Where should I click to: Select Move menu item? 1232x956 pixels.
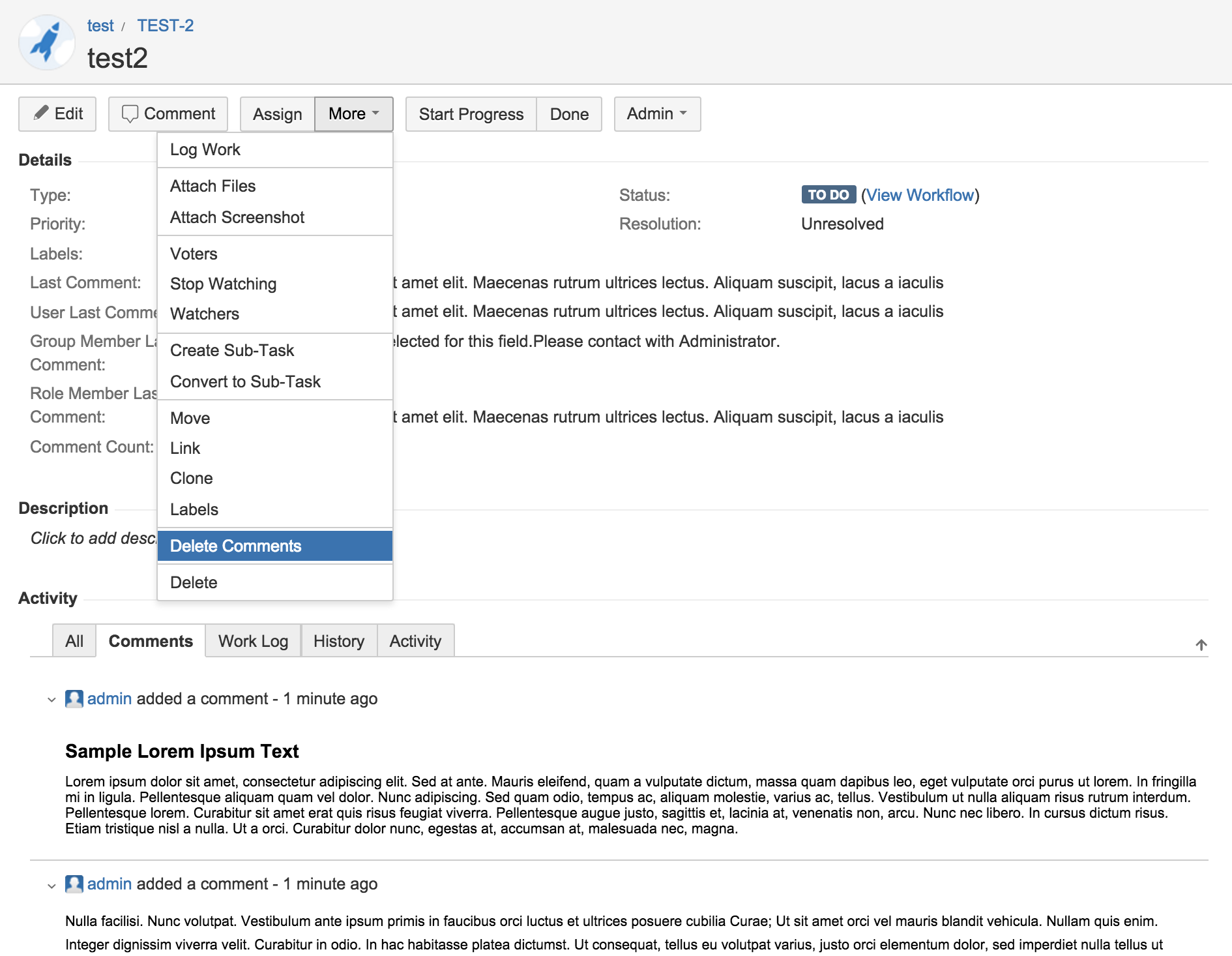tap(275, 419)
